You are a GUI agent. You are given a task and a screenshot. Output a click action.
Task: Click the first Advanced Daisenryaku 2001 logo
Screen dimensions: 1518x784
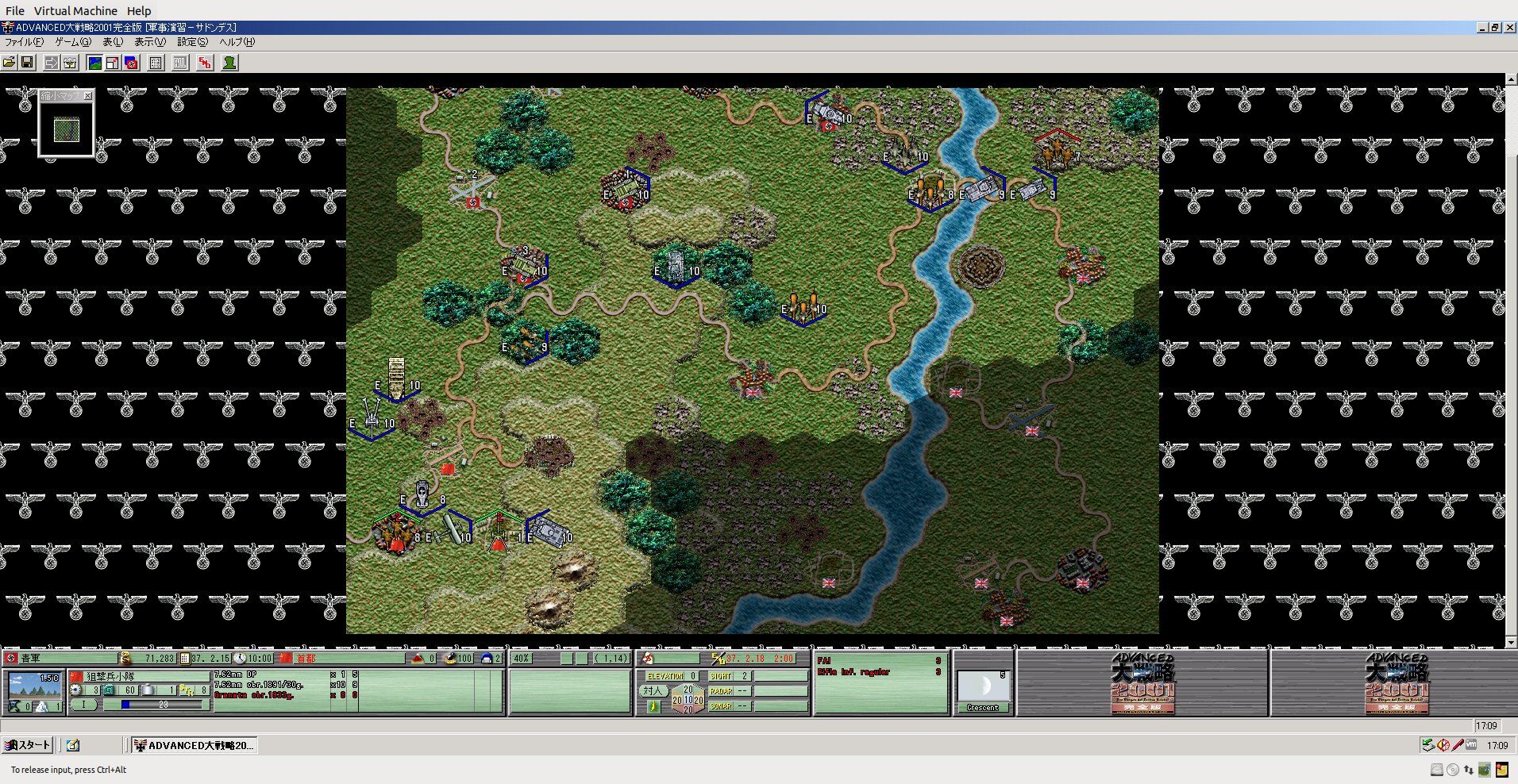click(x=1142, y=683)
